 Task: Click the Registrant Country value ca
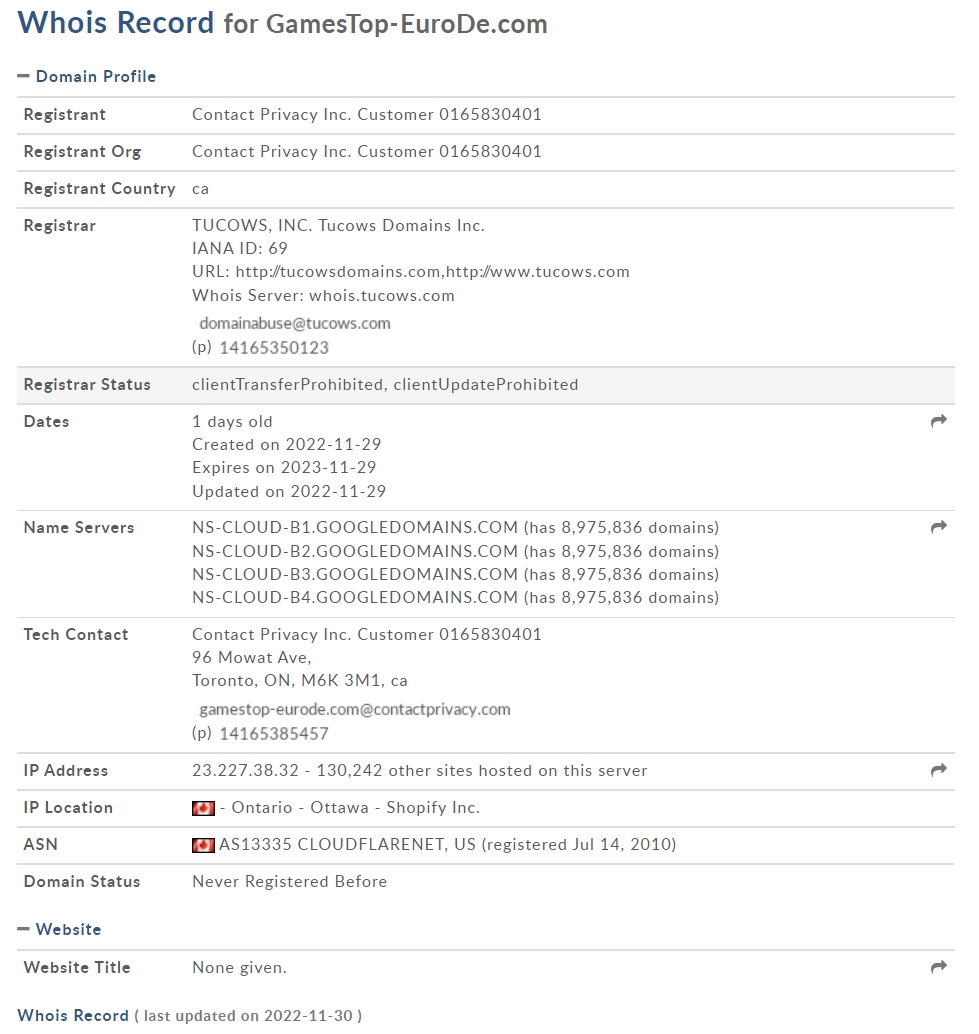point(200,189)
